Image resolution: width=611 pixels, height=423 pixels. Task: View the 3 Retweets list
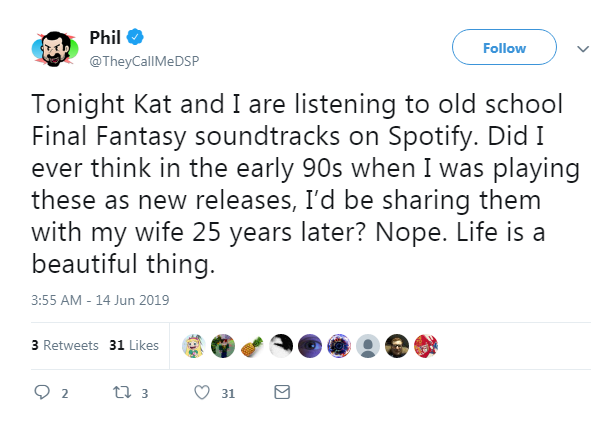click(65, 345)
